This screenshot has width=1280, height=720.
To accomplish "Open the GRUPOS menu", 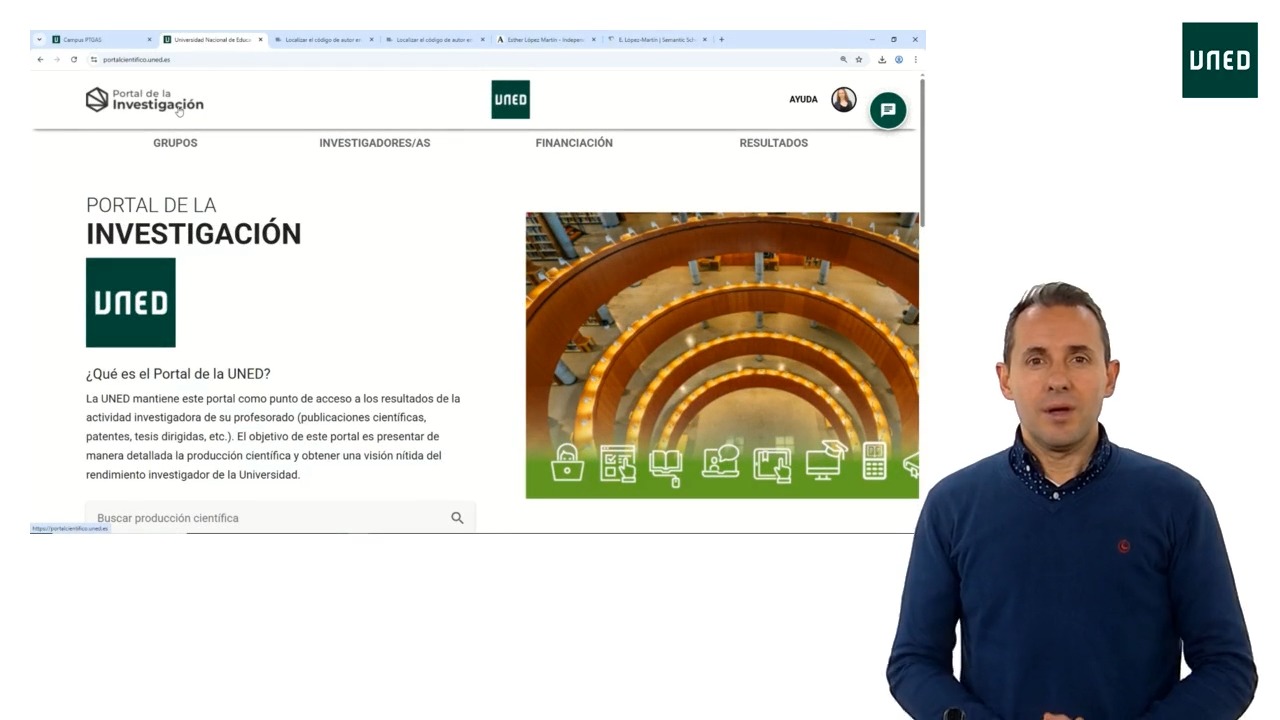I will point(175,143).
